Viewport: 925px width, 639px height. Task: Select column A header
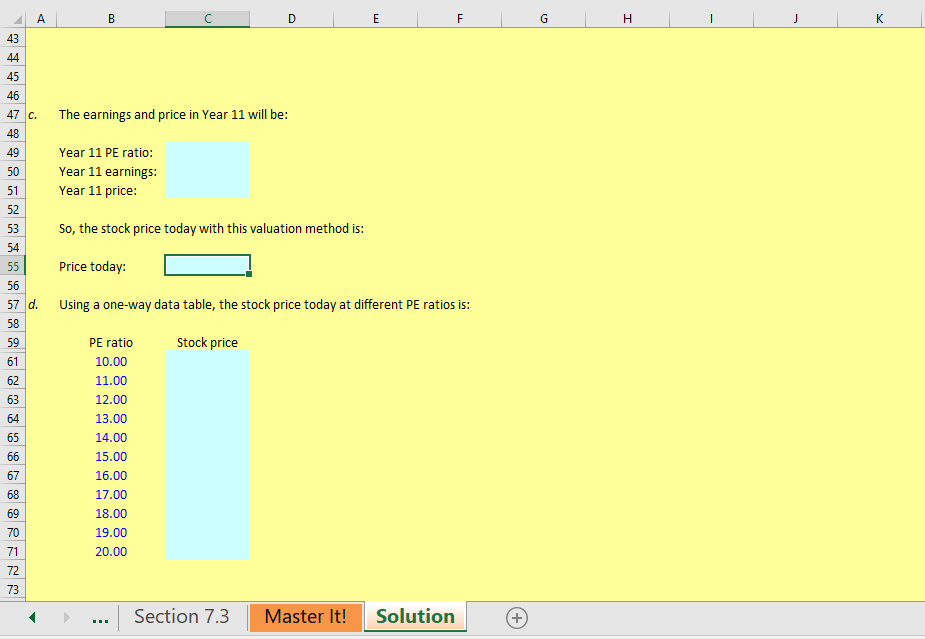[41, 19]
